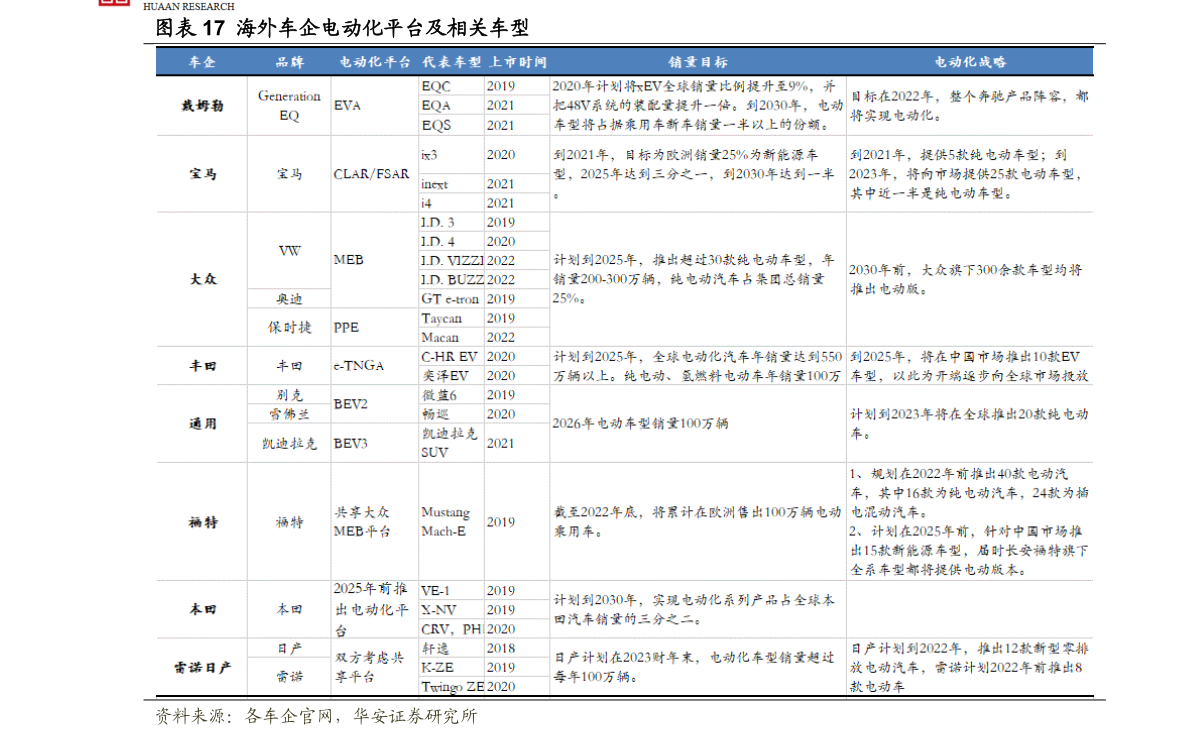Select the 品牌 column header
Screen dimensions: 1191x745
coord(289,62)
